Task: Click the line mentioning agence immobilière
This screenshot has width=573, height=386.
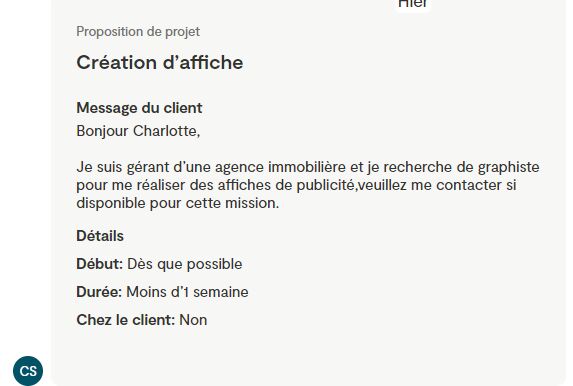Action: pos(308,167)
